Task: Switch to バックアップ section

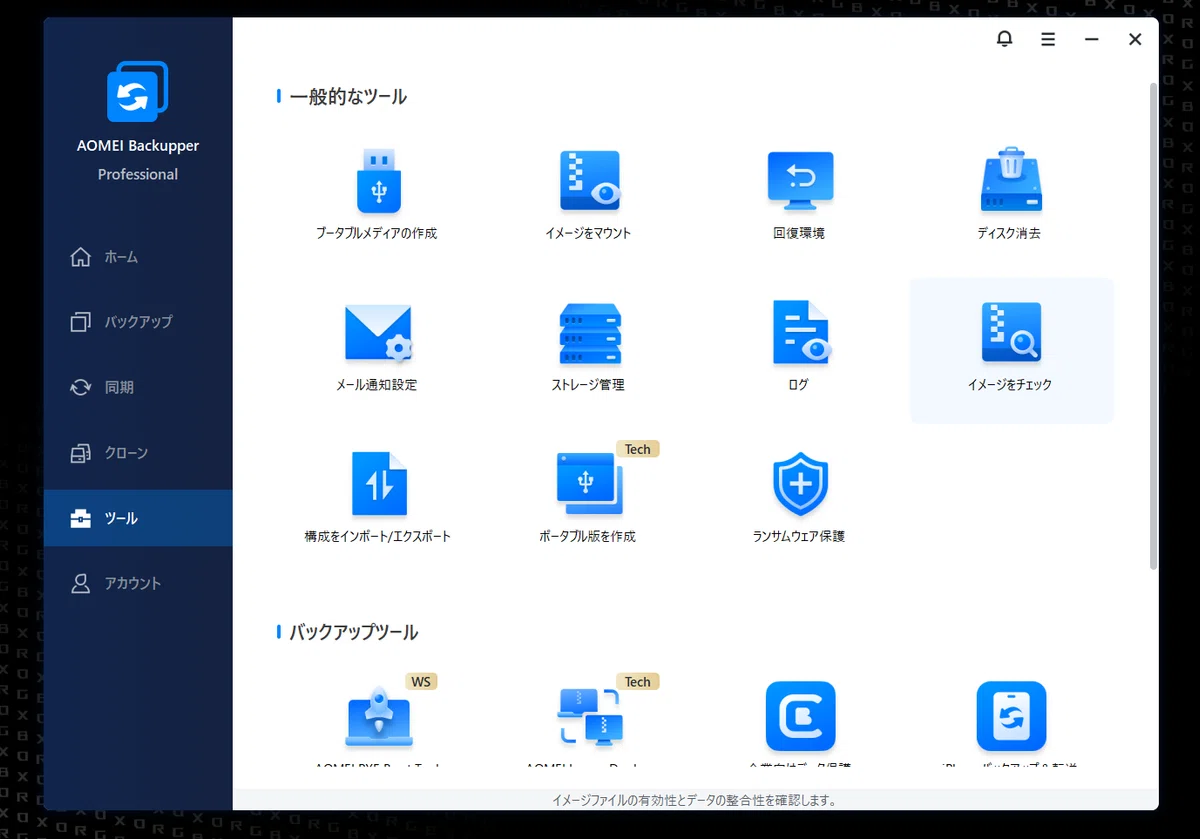Action: point(138,322)
